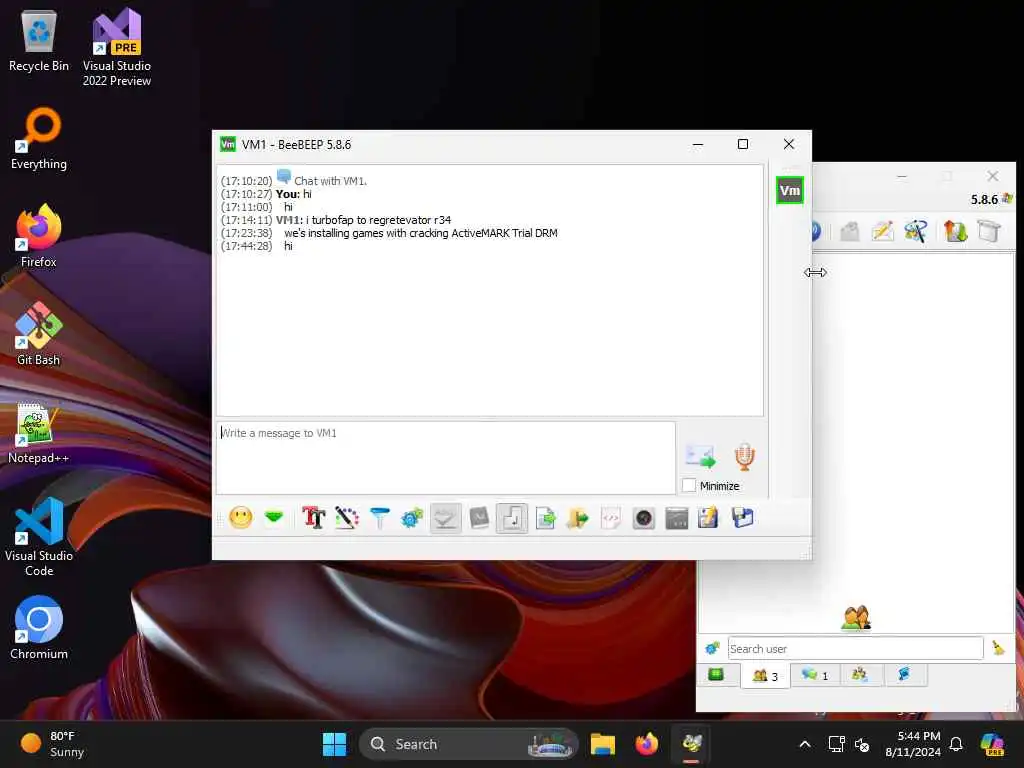Pick font color with the pen-and-dots icon
1024x768 pixels.
[x=347, y=518]
